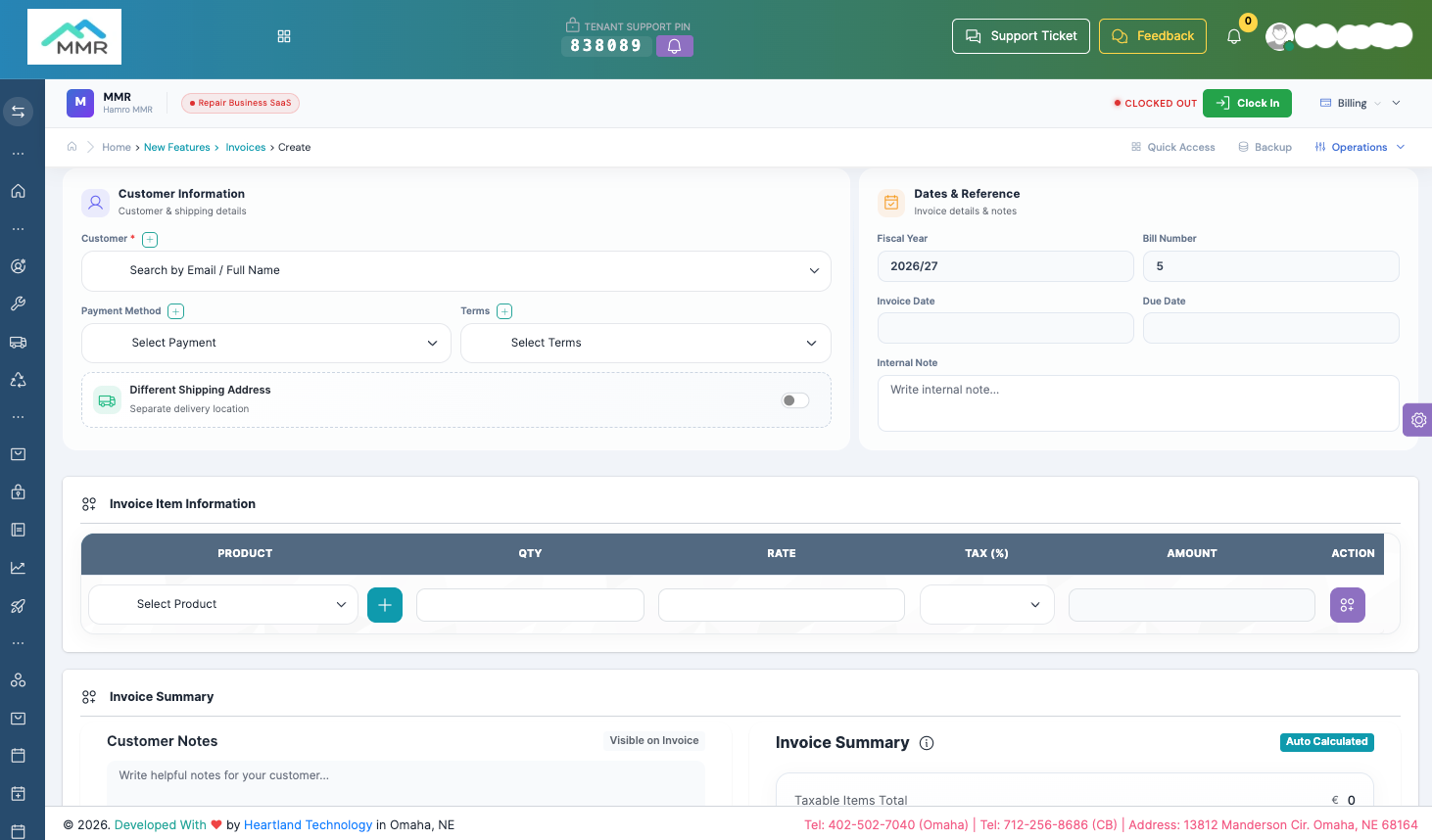
Task: Open the rocket icon in sidebar
Action: click(18, 606)
